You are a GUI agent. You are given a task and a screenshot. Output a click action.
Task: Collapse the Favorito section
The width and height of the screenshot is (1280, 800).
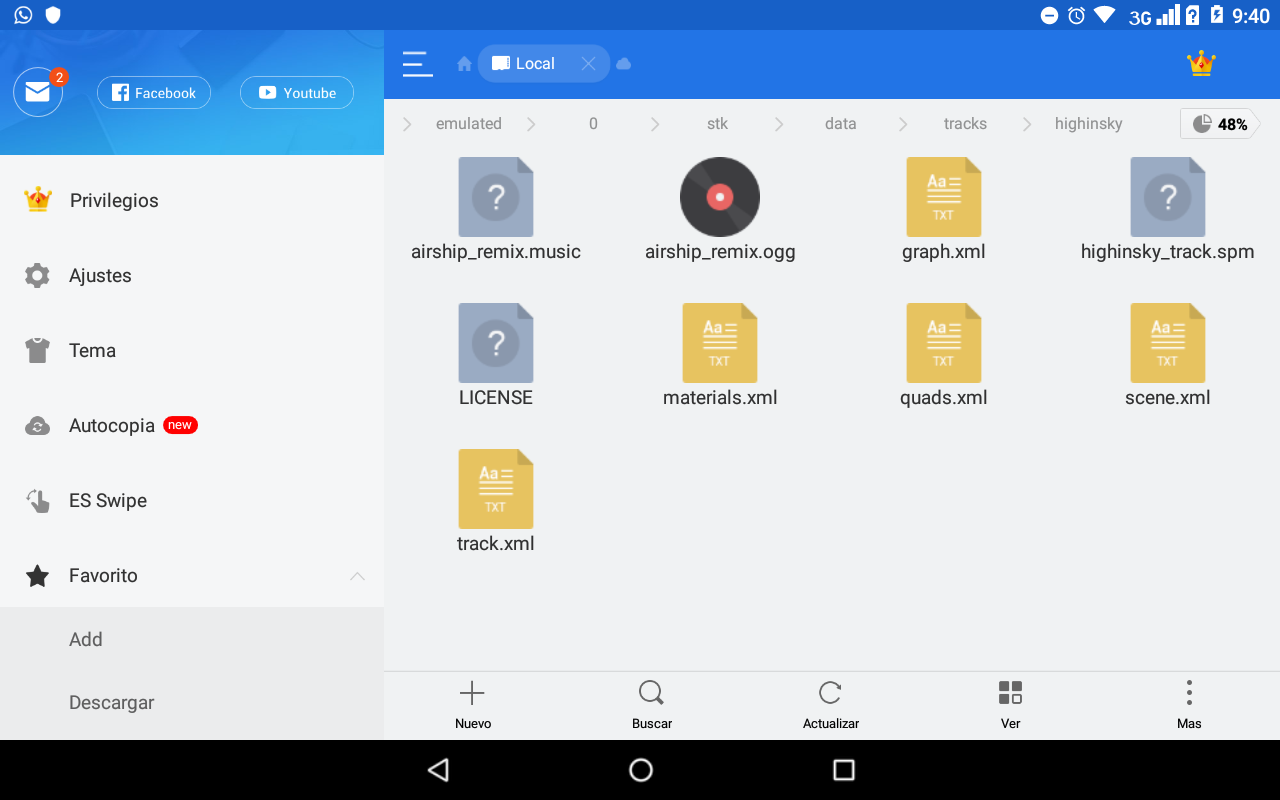(357, 576)
